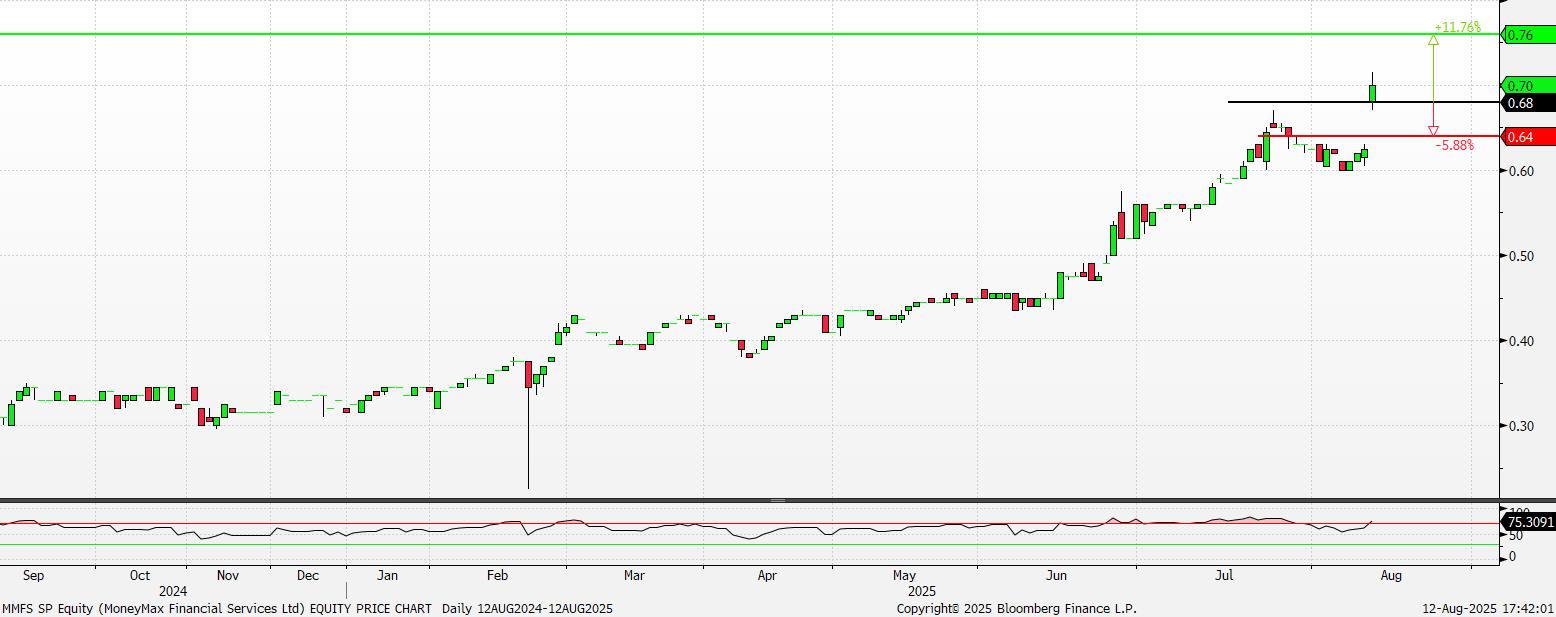
Task: Click the +11.76% upside label
Action: point(1457,27)
